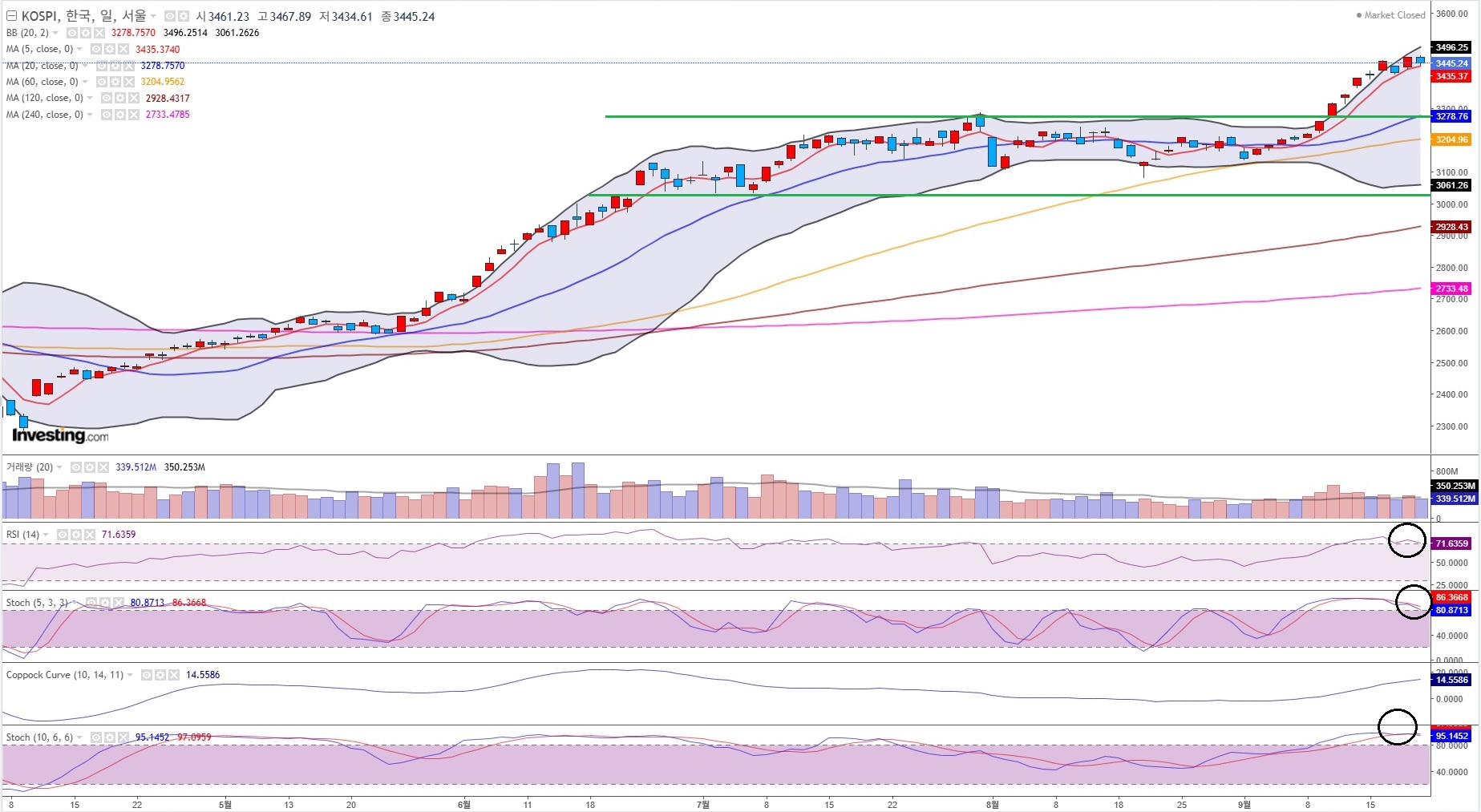1481x812 pixels.
Task: Expand dropdown arrow beside RSI (14)
Action: pyautogui.click(x=46, y=535)
